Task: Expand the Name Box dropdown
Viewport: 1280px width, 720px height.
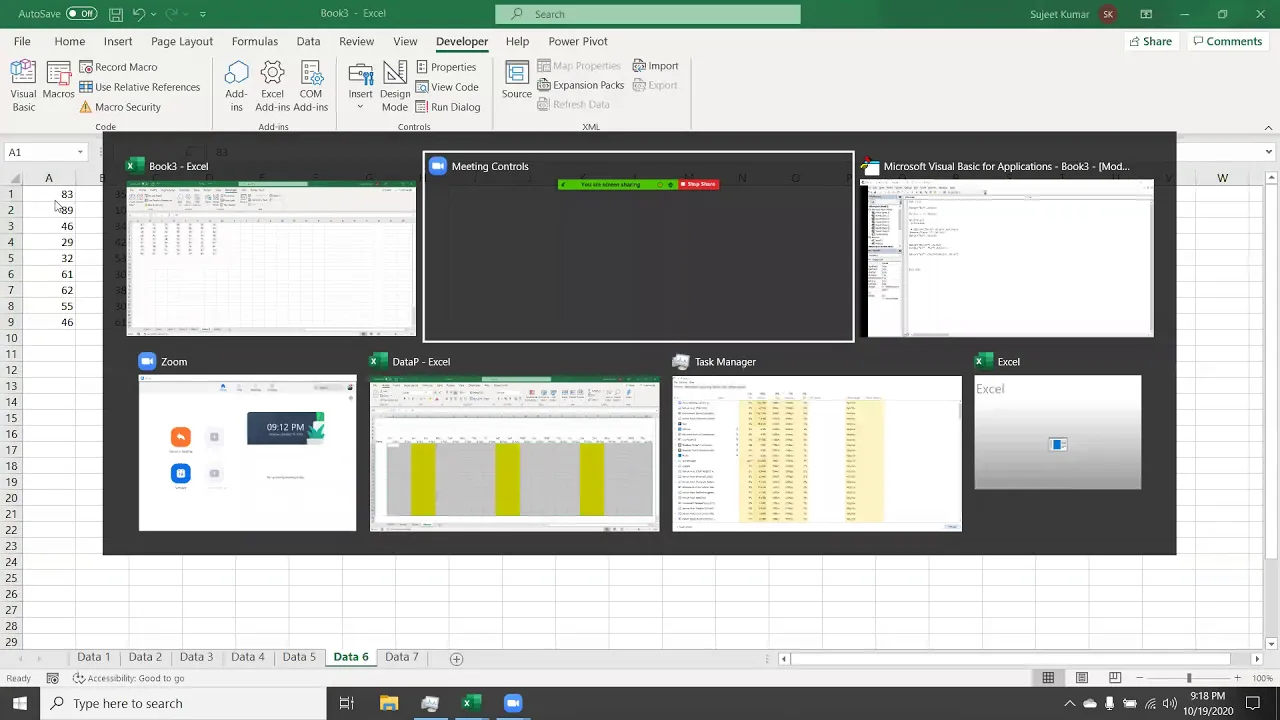Action: (x=80, y=152)
